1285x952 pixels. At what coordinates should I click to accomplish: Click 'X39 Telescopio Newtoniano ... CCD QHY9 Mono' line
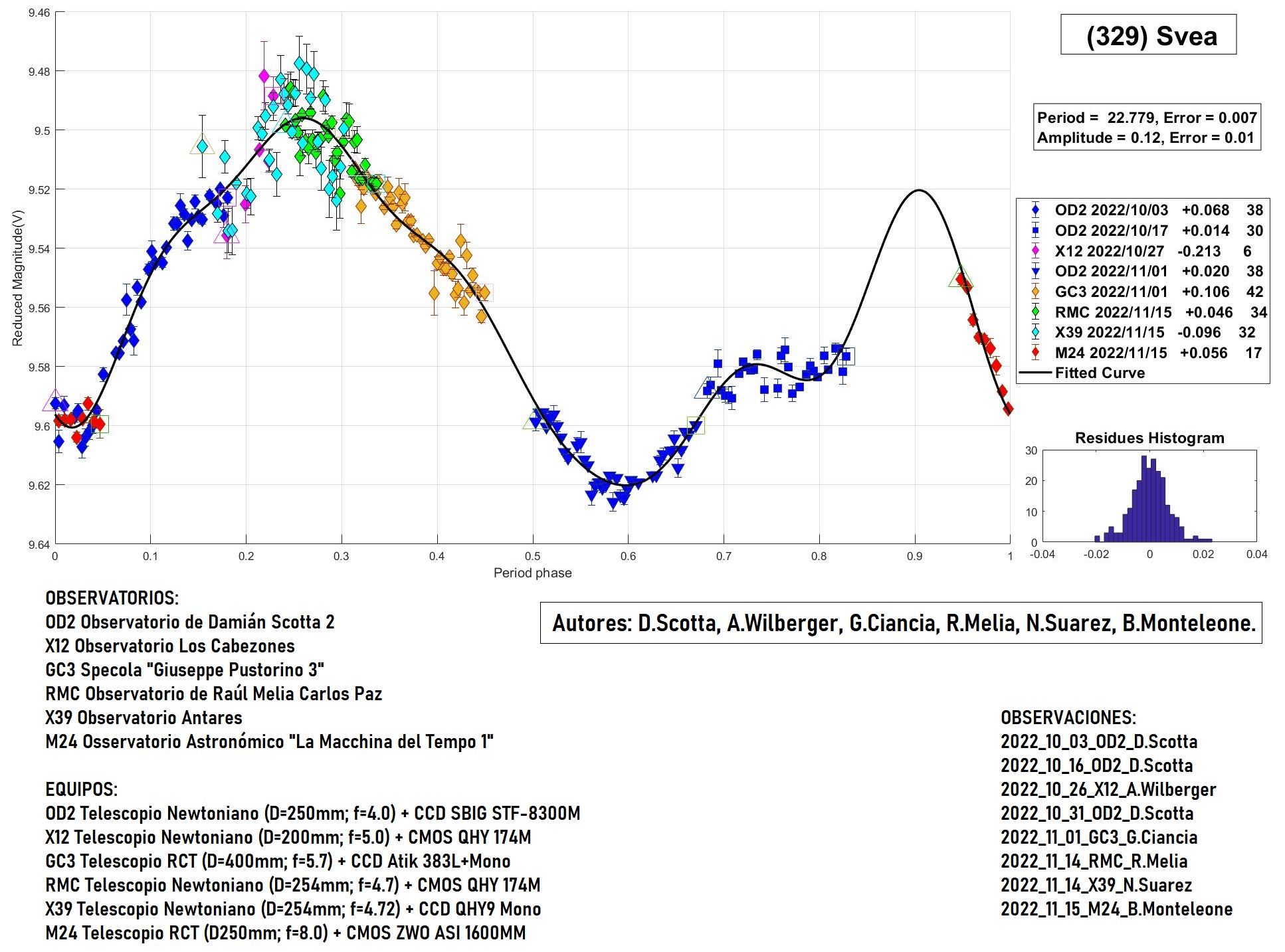pyautogui.click(x=293, y=909)
